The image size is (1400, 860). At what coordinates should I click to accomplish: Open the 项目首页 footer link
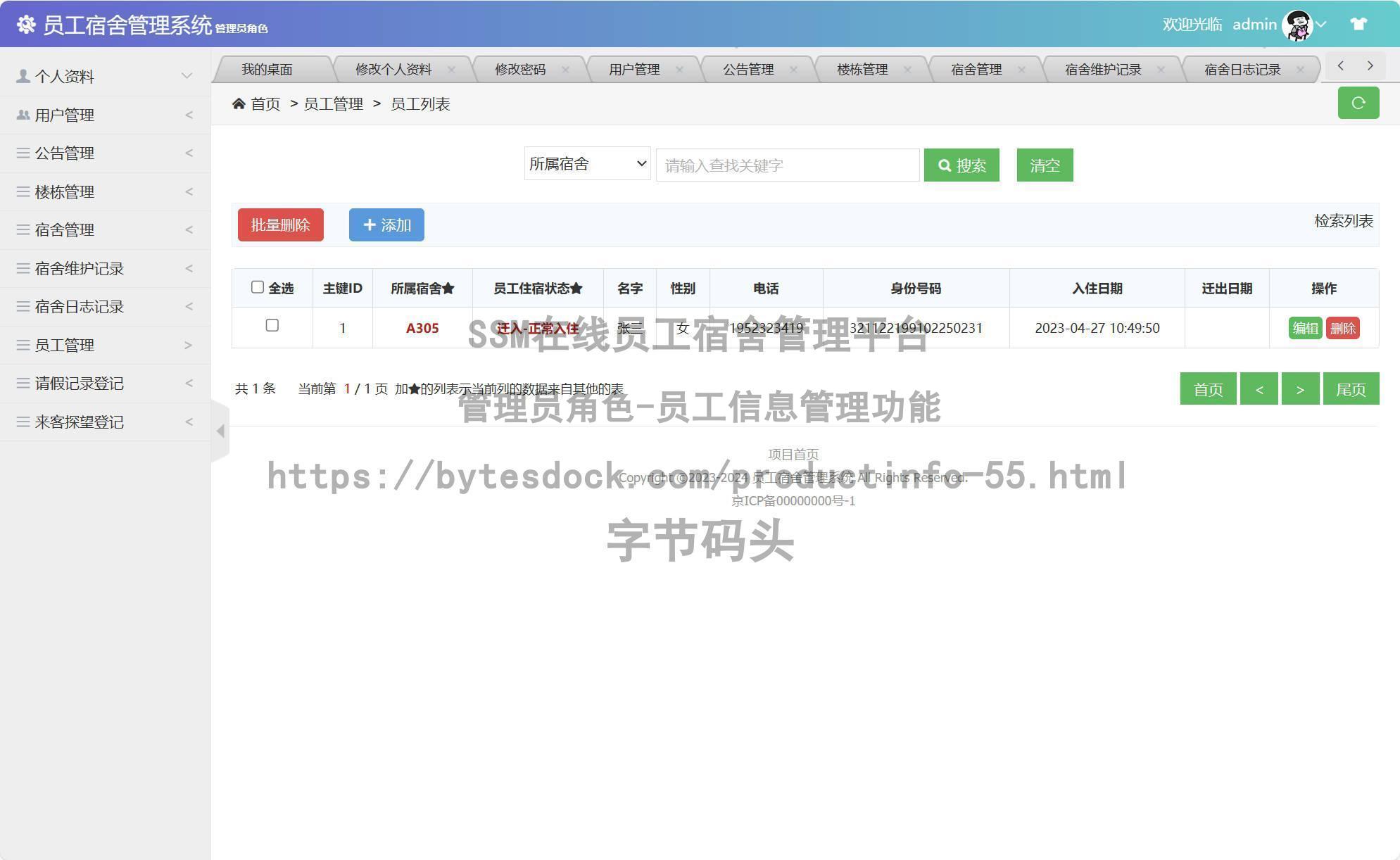793,454
